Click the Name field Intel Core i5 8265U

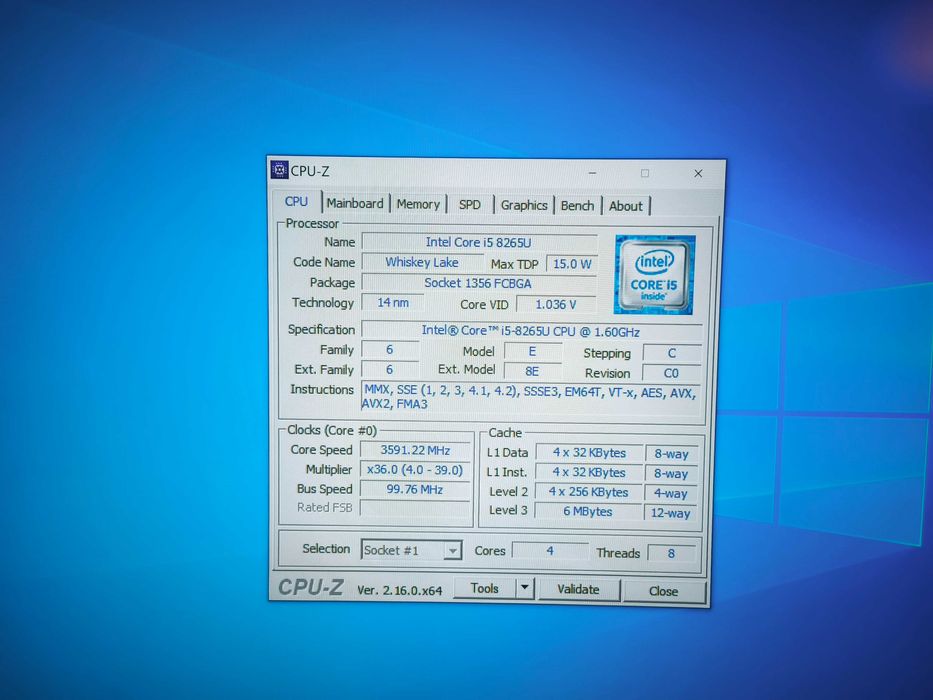click(479, 242)
